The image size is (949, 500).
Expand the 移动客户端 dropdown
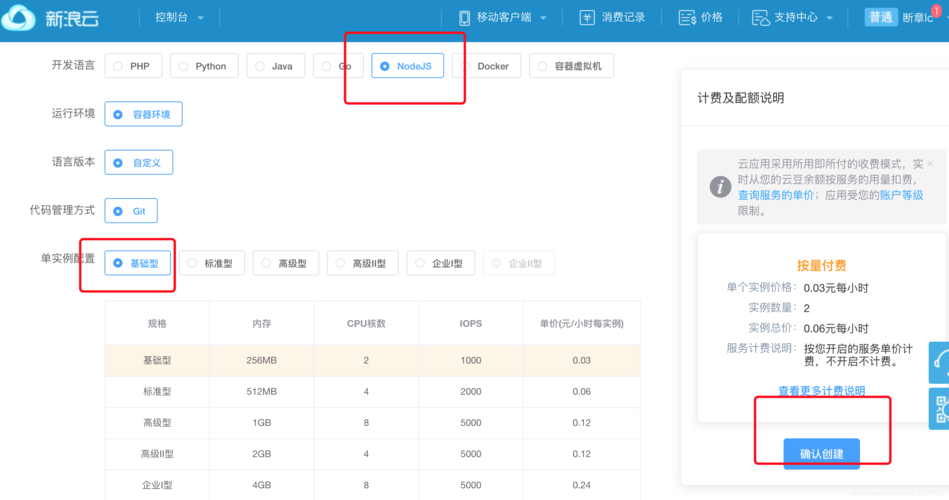tap(543, 18)
